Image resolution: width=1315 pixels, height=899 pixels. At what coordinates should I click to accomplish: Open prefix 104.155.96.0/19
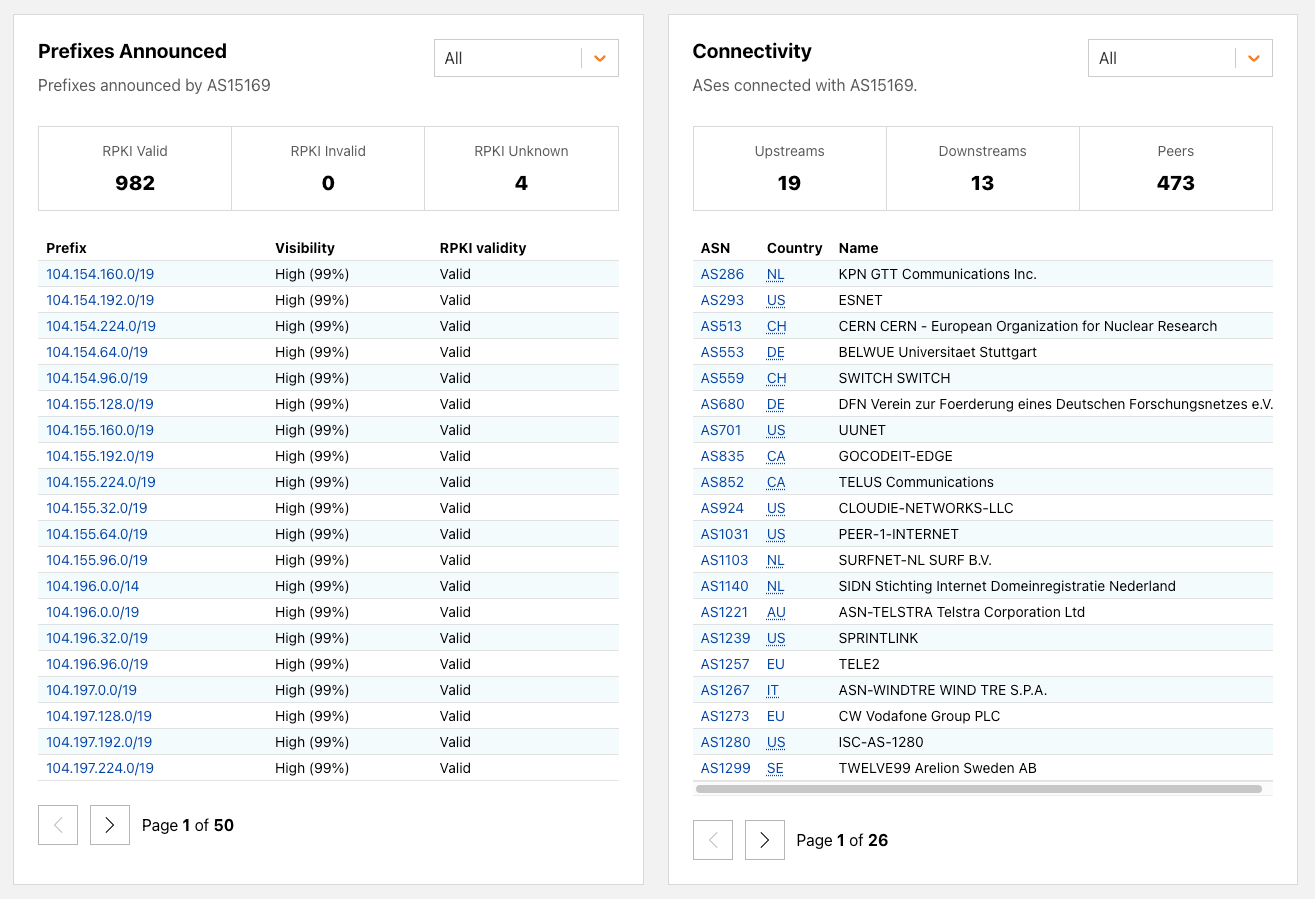click(x=97, y=560)
